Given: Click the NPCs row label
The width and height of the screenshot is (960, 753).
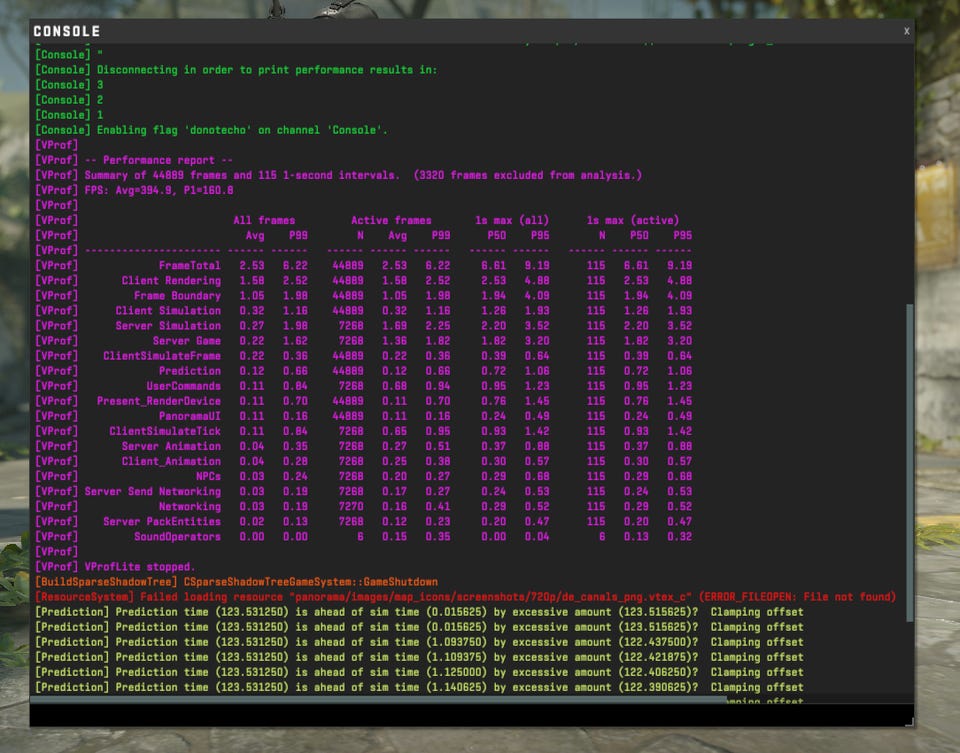Looking at the screenshot, I should [208, 476].
